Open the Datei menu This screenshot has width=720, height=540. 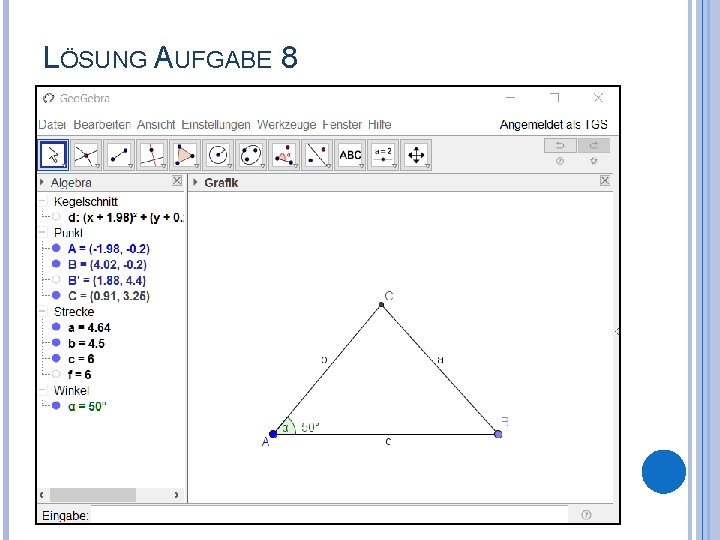click(52, 125)
